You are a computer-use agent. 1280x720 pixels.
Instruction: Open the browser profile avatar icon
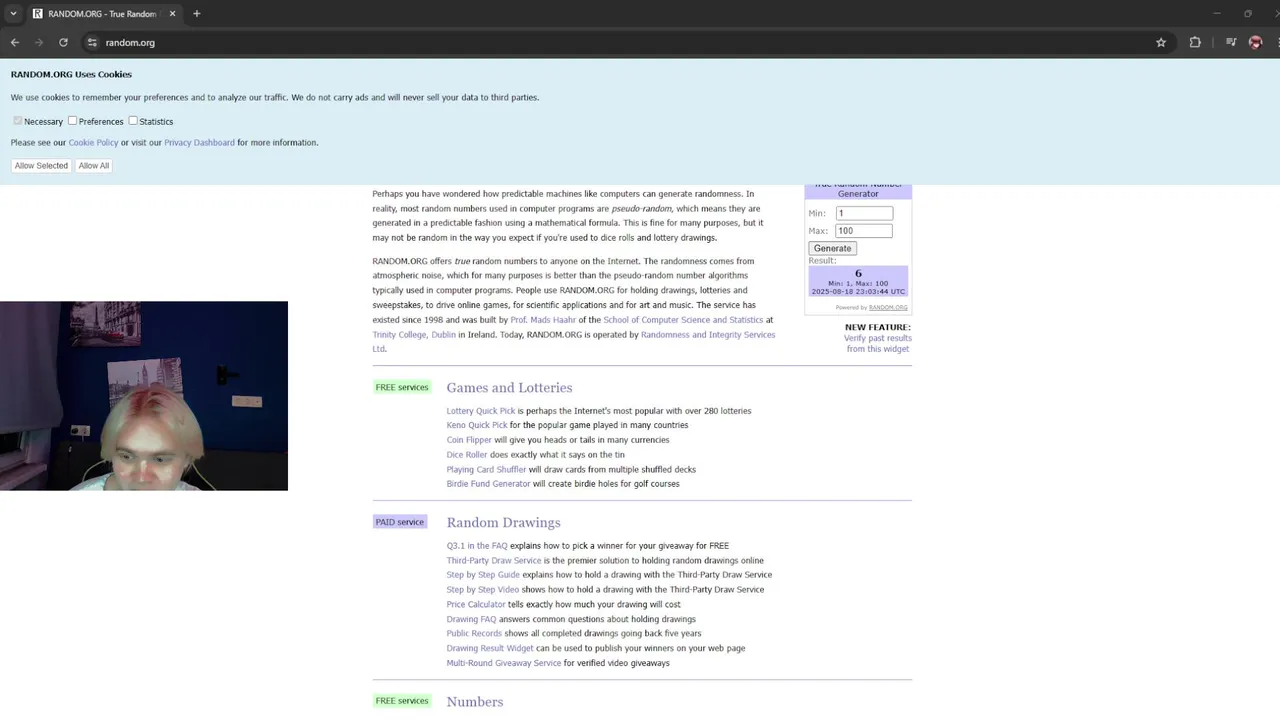point(1256,42)
